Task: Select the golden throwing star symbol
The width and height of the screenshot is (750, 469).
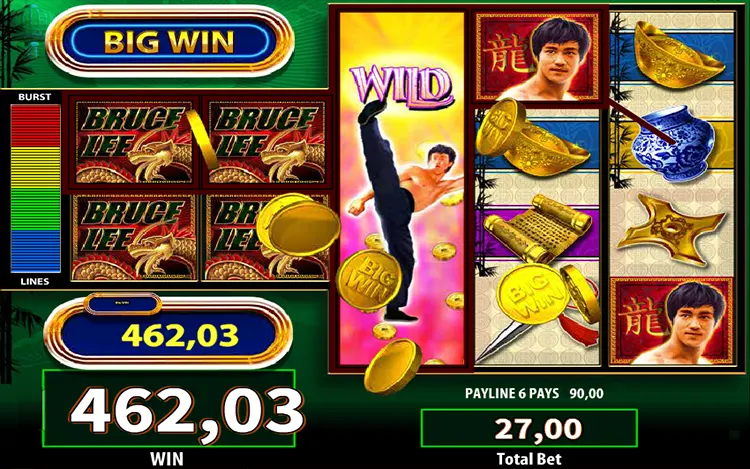Action: (669, 228)
